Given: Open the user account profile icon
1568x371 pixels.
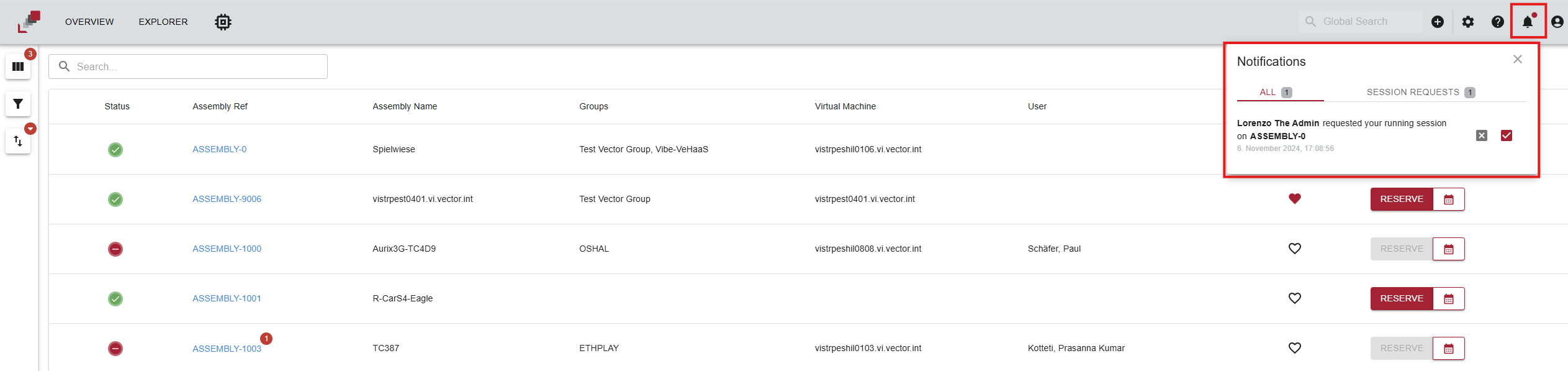Looking at the screenshot, I should point(1557,22).
